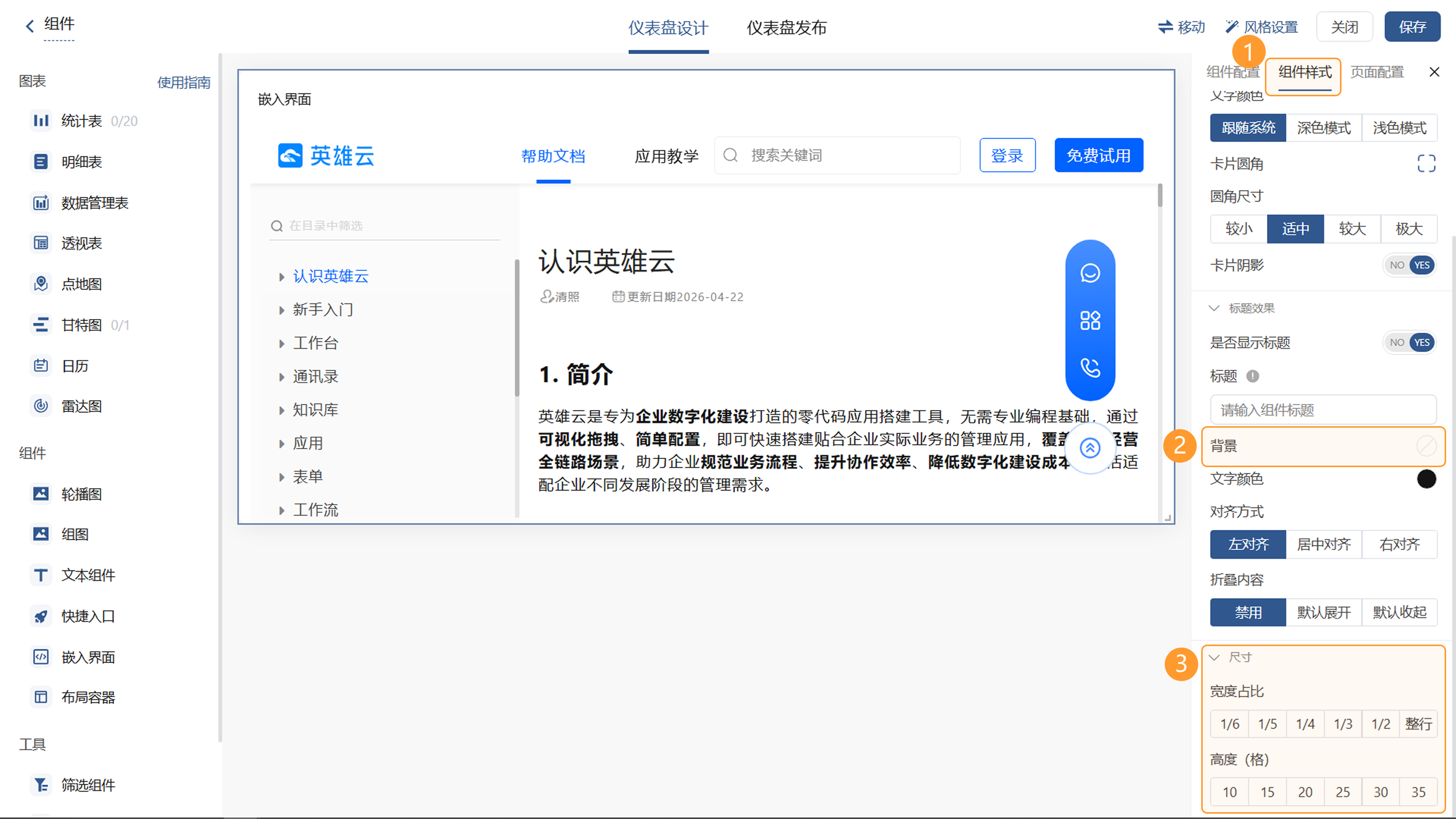Screen dimensions: 1456x819
Task: Select the 文本组件 T icon
Action: point(41,575)
